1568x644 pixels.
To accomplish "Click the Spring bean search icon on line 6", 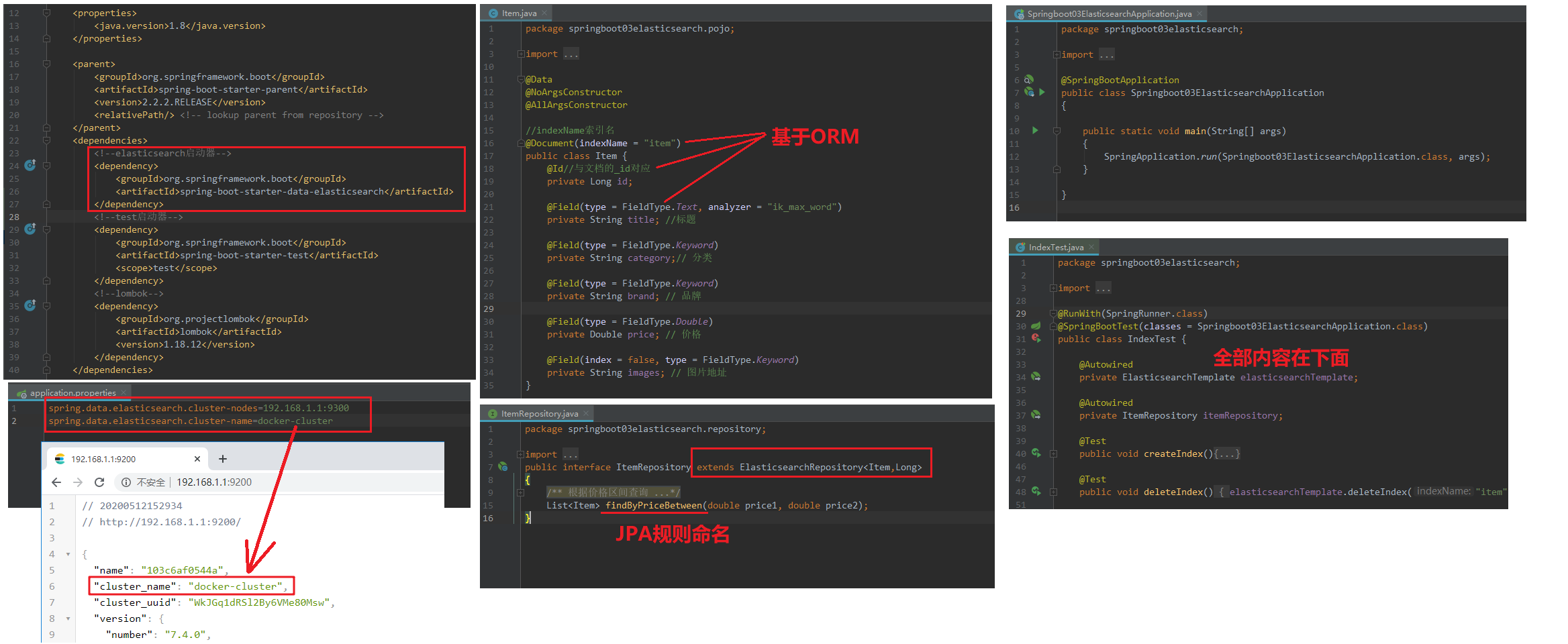I will click(x=1028, y=79).
